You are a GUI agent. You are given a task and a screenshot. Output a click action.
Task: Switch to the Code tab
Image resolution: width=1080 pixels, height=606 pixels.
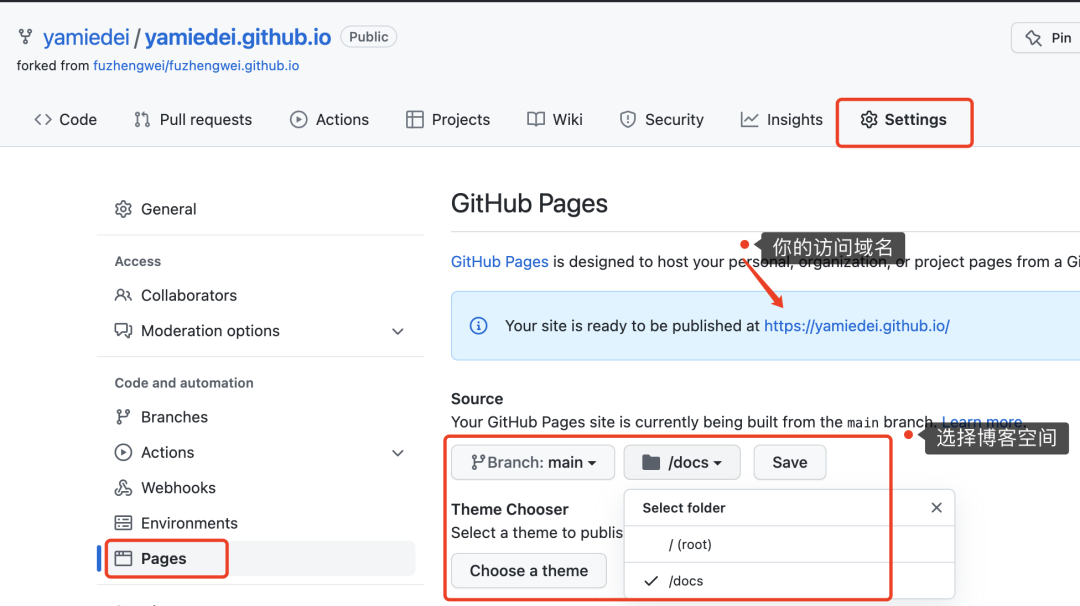65,119
